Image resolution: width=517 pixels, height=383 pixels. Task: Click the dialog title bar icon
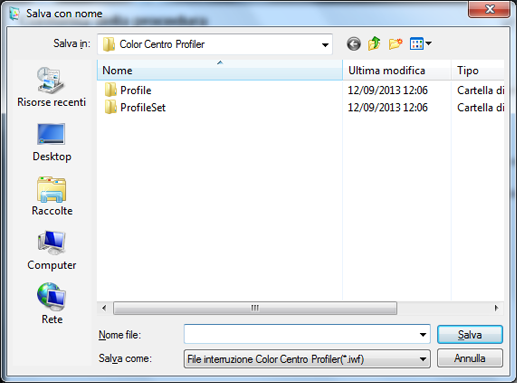[15, 14]
